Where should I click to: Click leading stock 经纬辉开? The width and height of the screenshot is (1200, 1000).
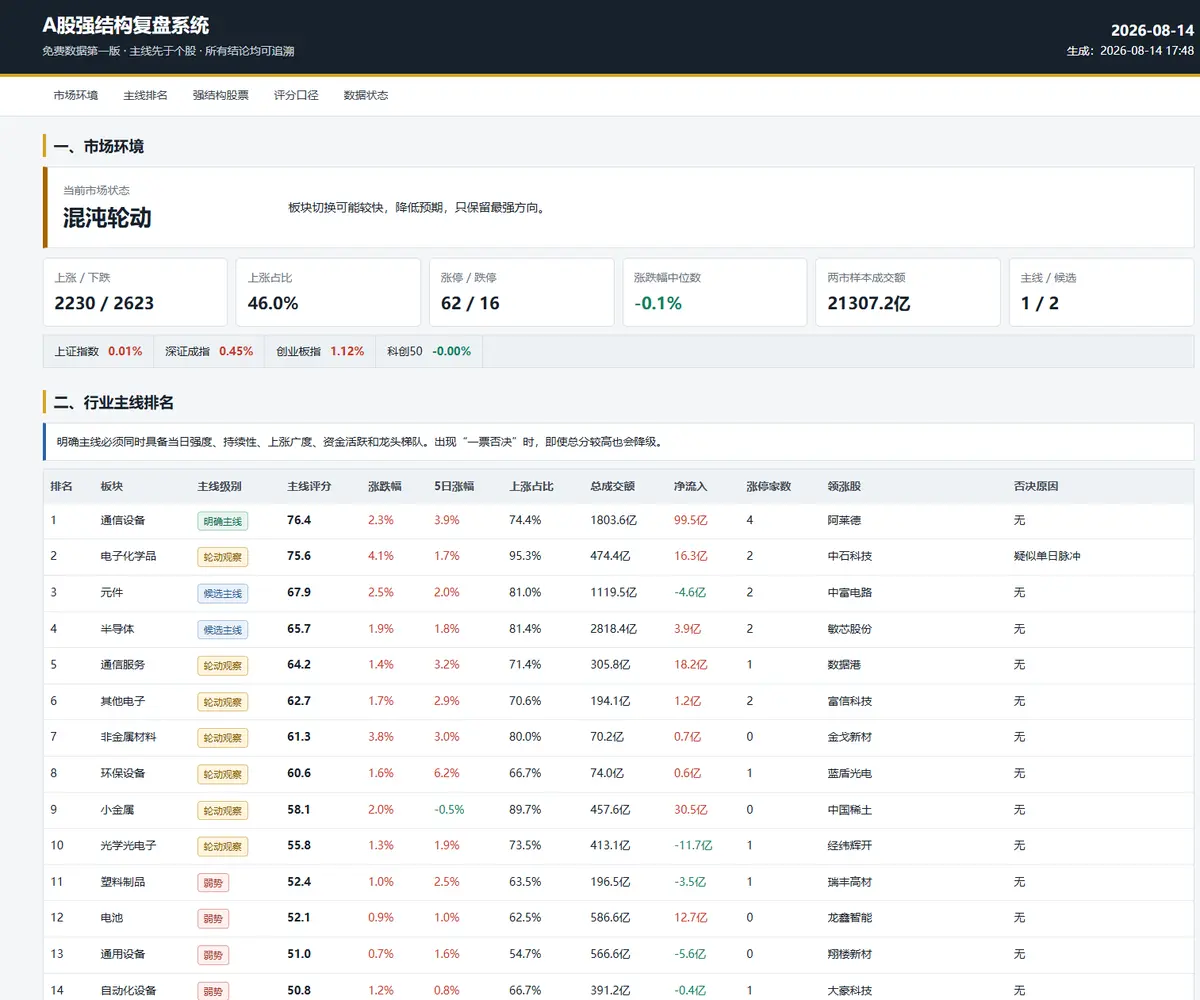[x=850, y=845]
